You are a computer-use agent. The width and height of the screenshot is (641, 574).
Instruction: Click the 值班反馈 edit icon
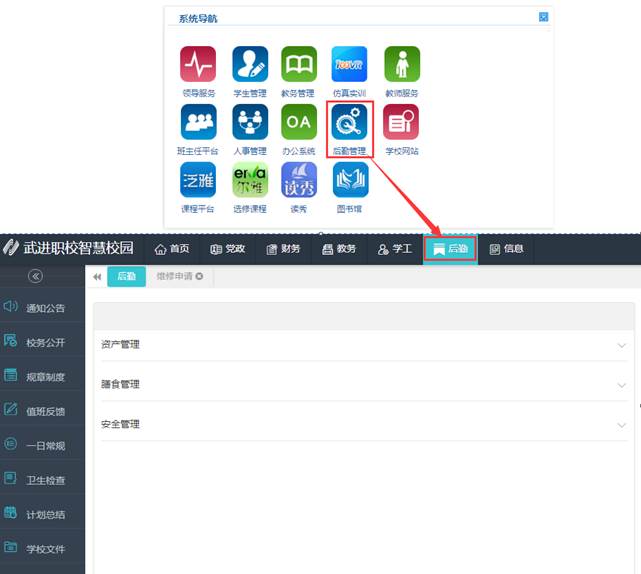10,409
